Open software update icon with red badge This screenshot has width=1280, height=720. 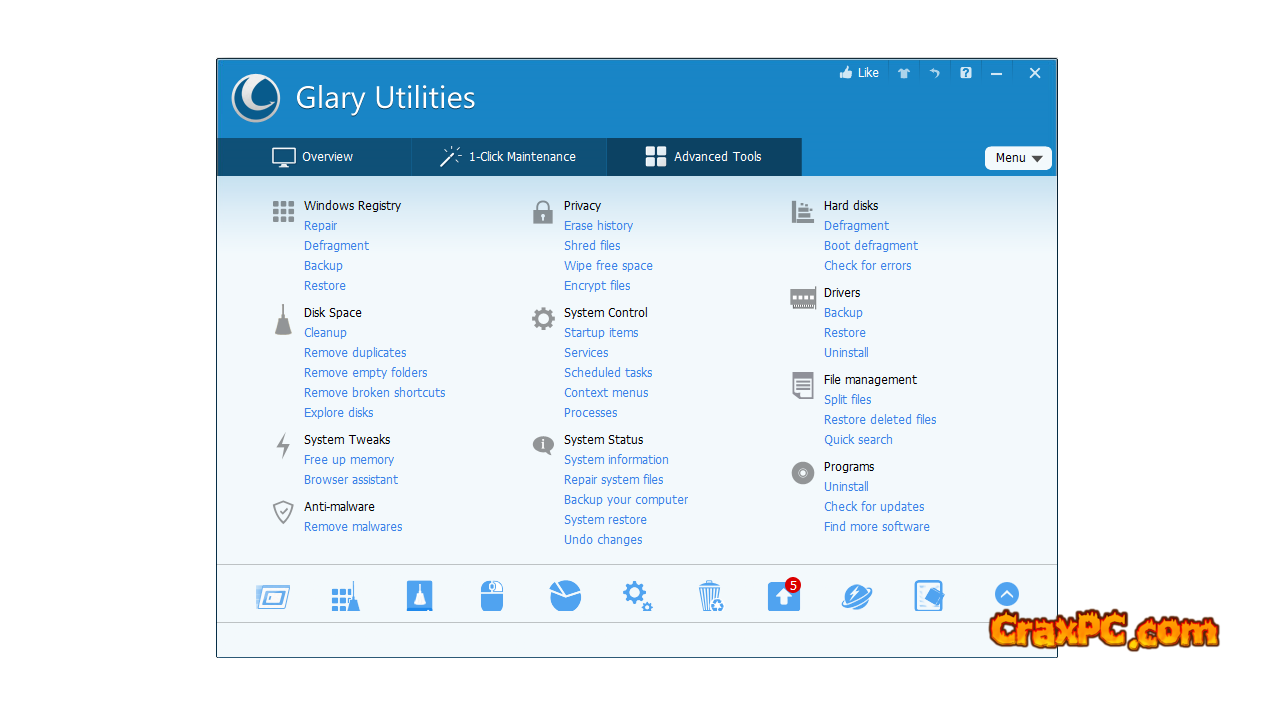point(783,596)
